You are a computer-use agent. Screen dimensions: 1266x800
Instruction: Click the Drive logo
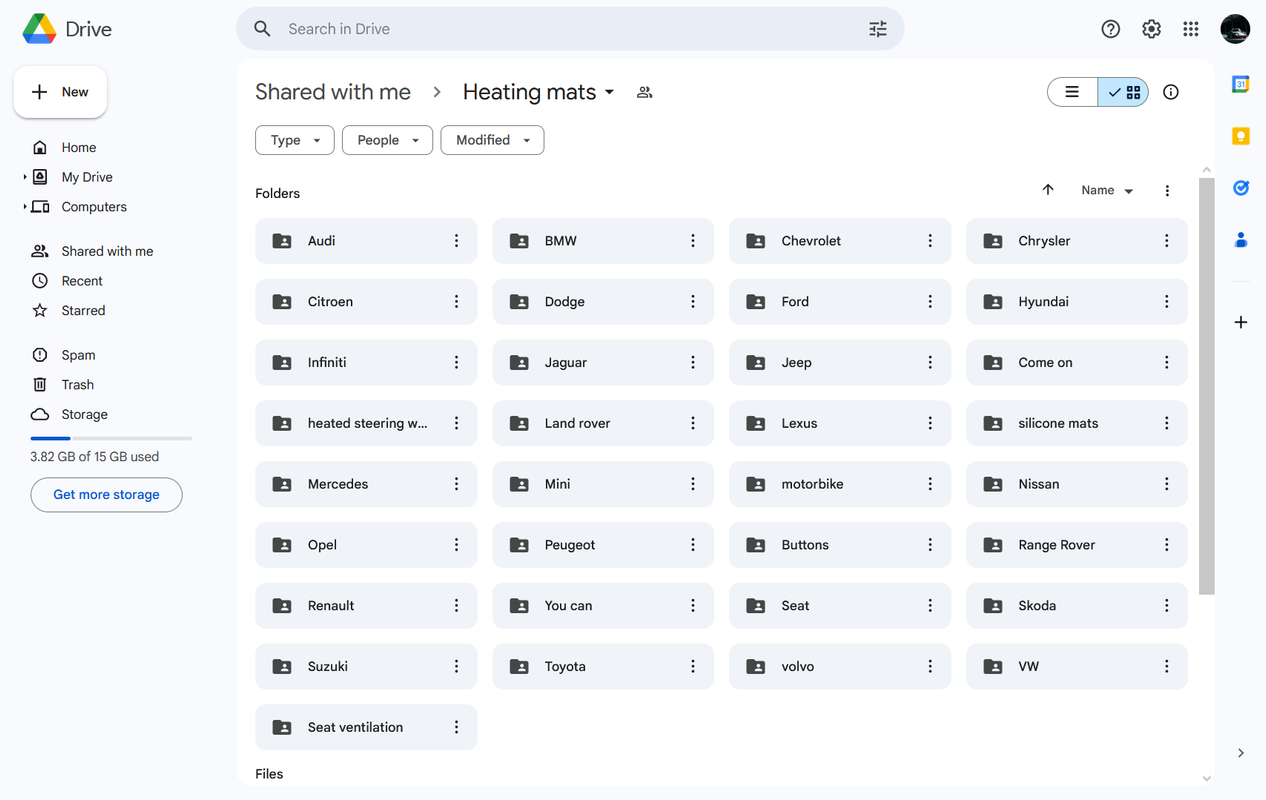pyautogui.click(x=67, y=29)
